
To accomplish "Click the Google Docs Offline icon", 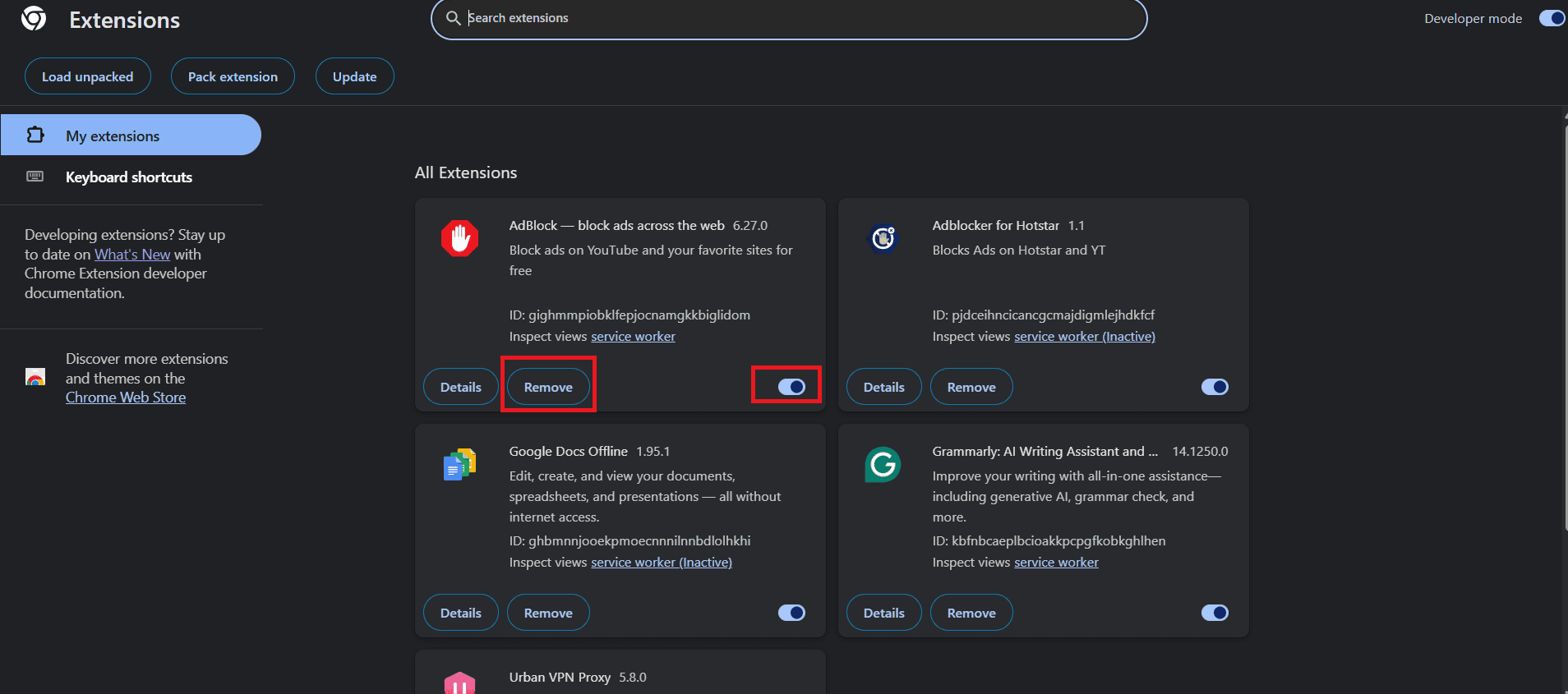I will point(460,464).
